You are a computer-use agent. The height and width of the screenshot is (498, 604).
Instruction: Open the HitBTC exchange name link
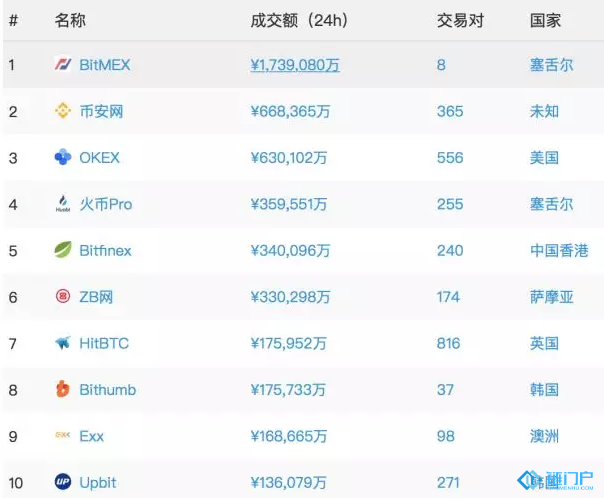point(104,343)
